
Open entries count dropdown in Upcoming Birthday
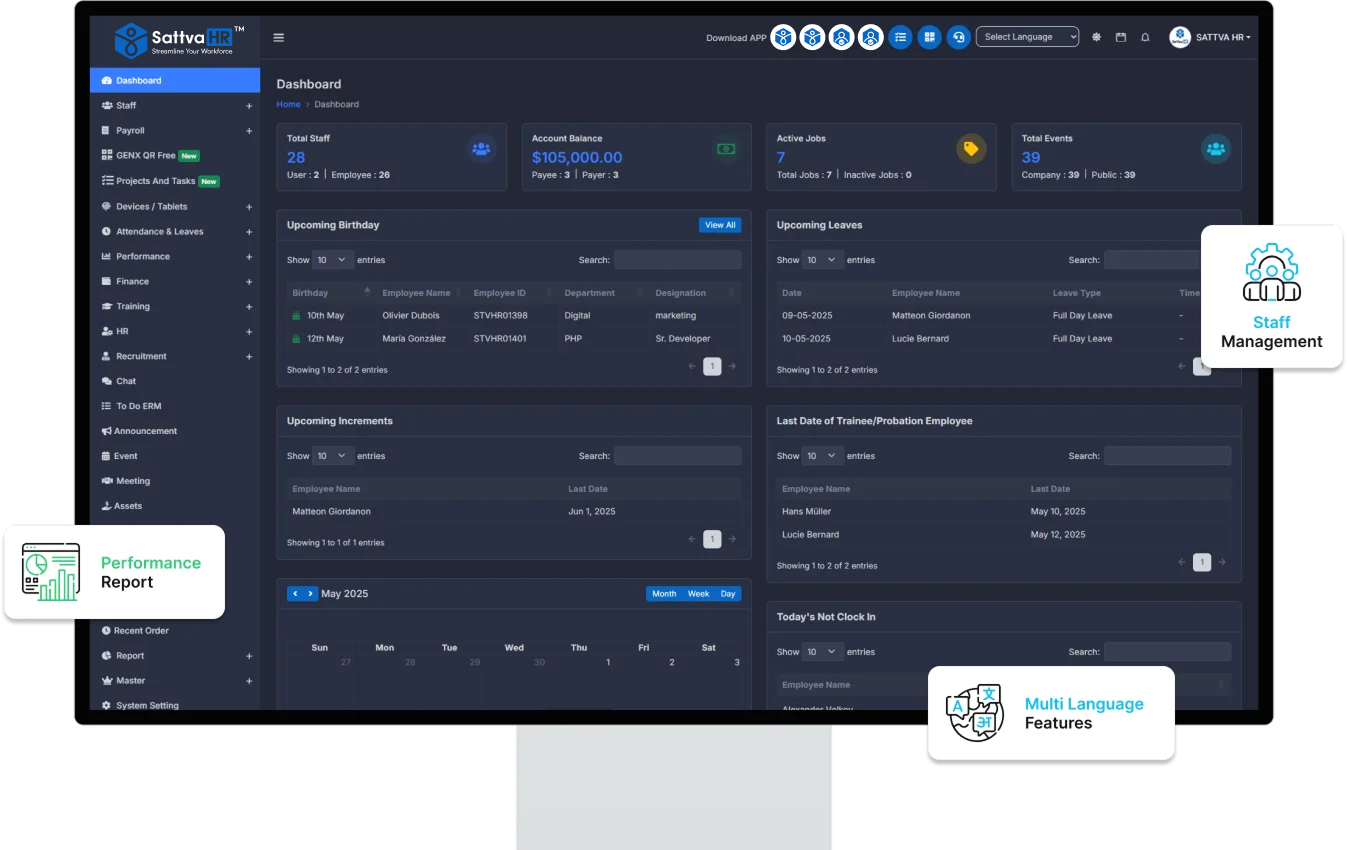333,260
